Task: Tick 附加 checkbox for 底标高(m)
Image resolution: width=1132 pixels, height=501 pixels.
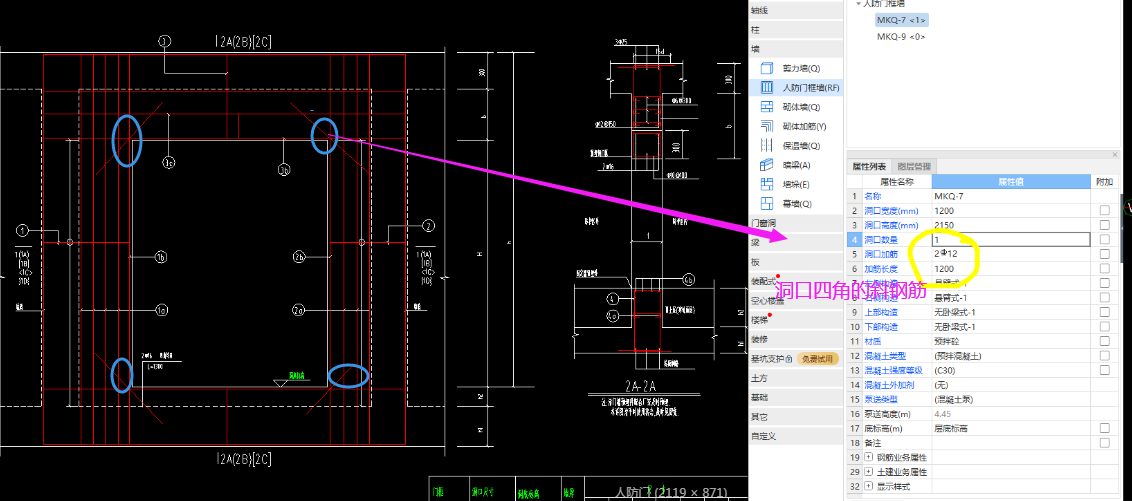Action: coord(1104,428)
